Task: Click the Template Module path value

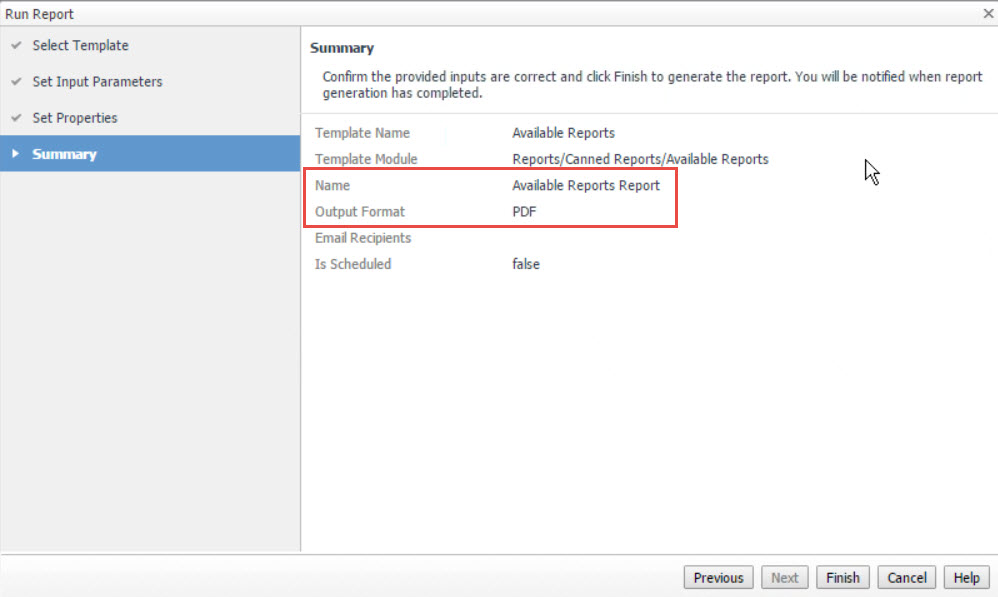Action: click(x=640, y=159)
